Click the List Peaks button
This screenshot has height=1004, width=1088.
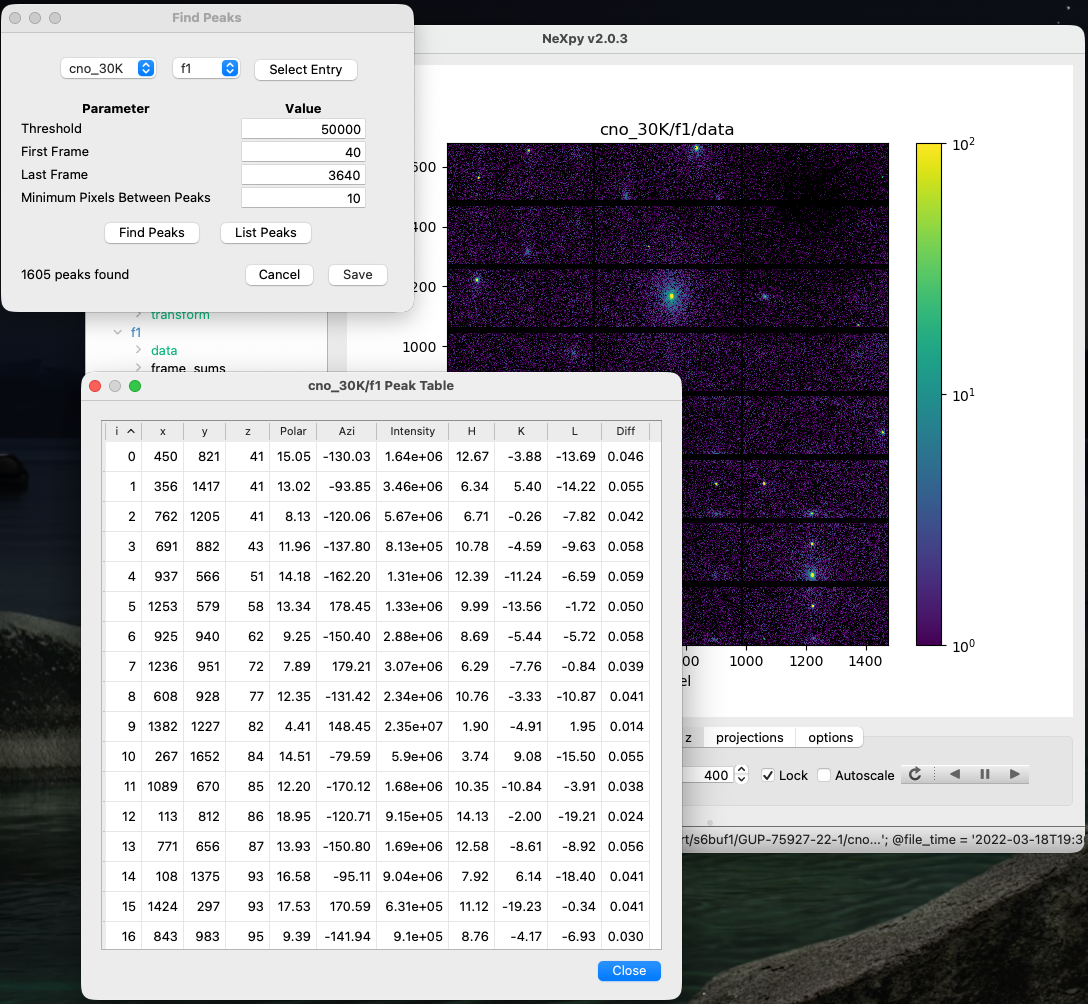(x=265, y=232)
